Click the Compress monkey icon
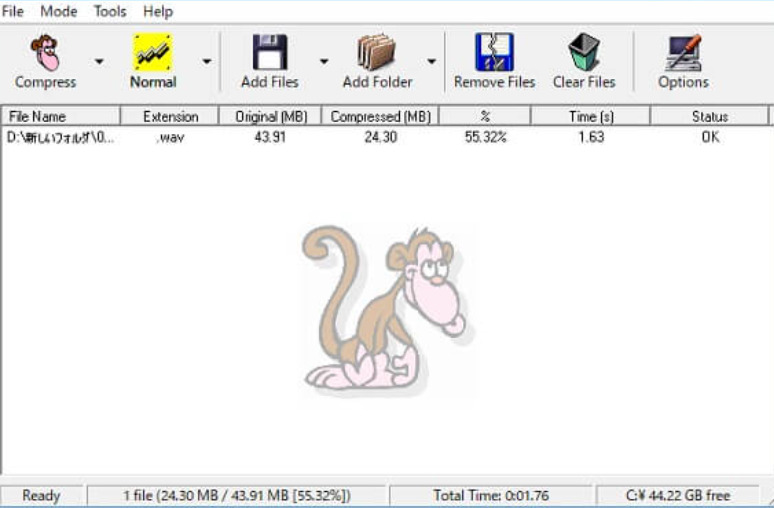Viewport: 774px width, 508px height. tap(45, 52)
